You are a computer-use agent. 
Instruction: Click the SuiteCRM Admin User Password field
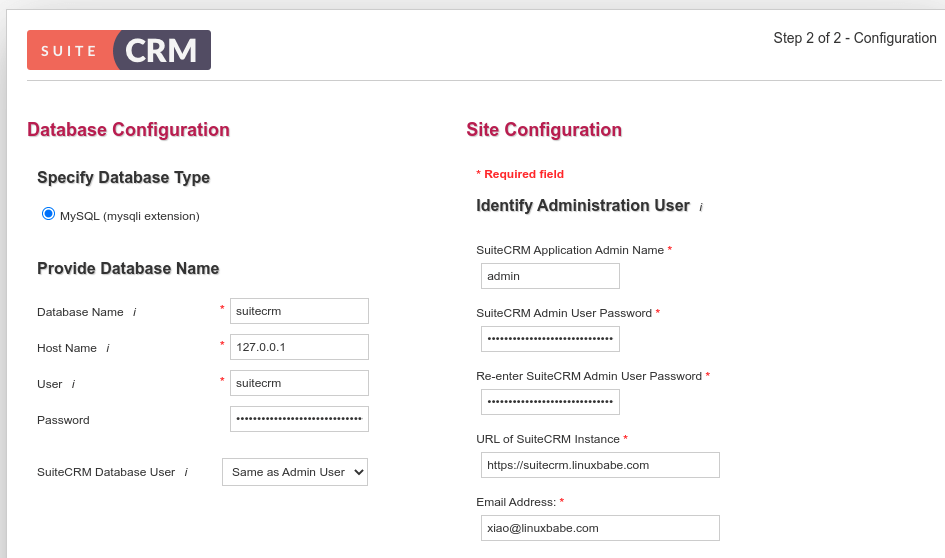550,339
